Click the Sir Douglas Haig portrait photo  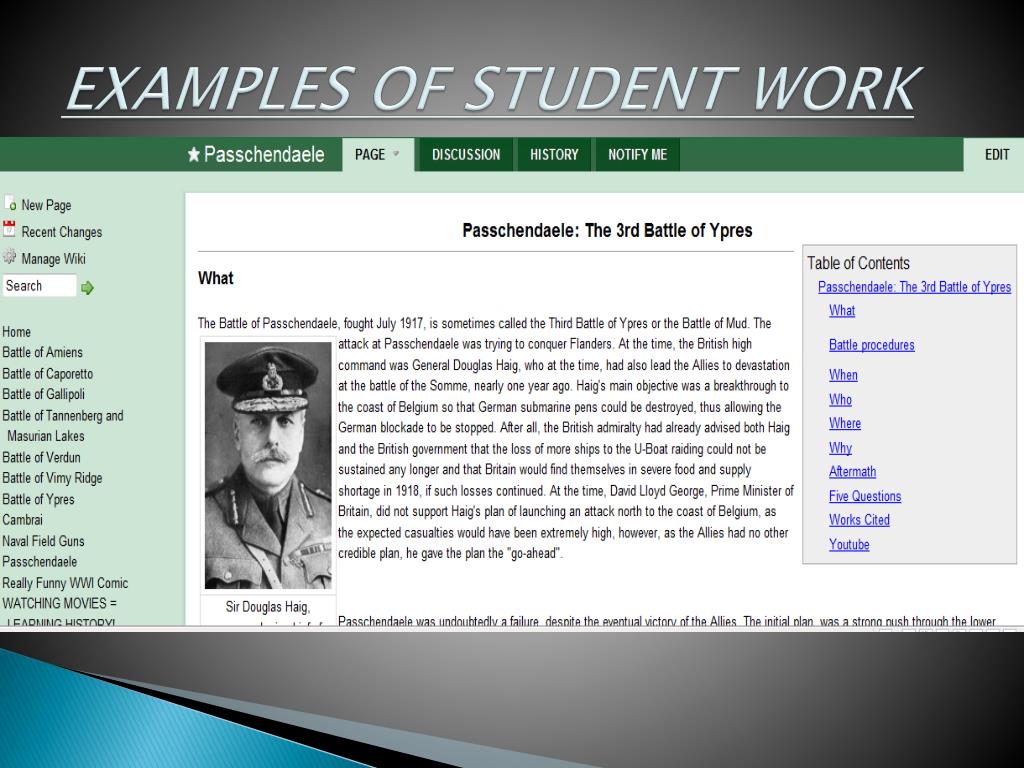click(x=268, y=465)
